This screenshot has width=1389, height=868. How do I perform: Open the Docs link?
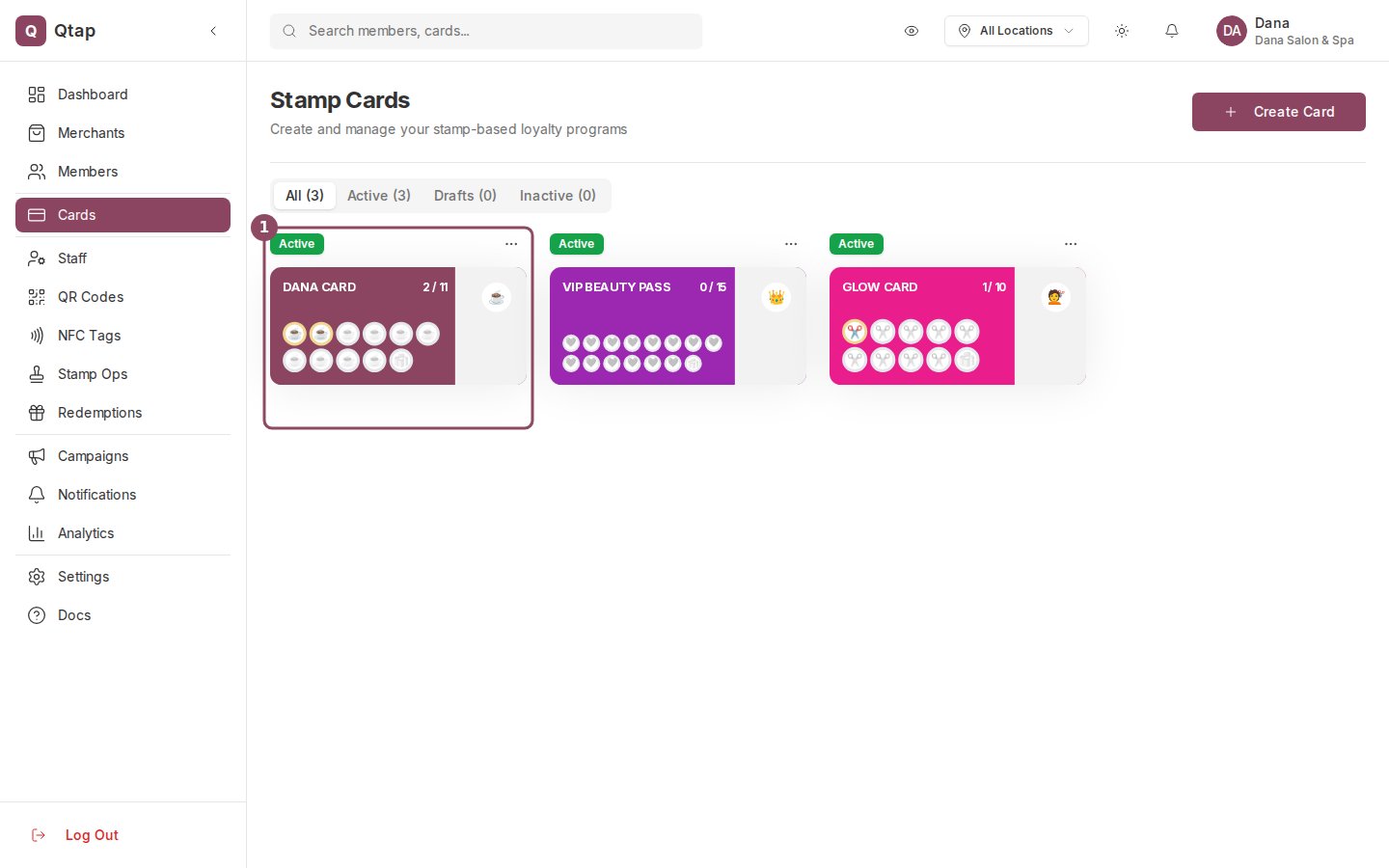[x=123, y=615]
